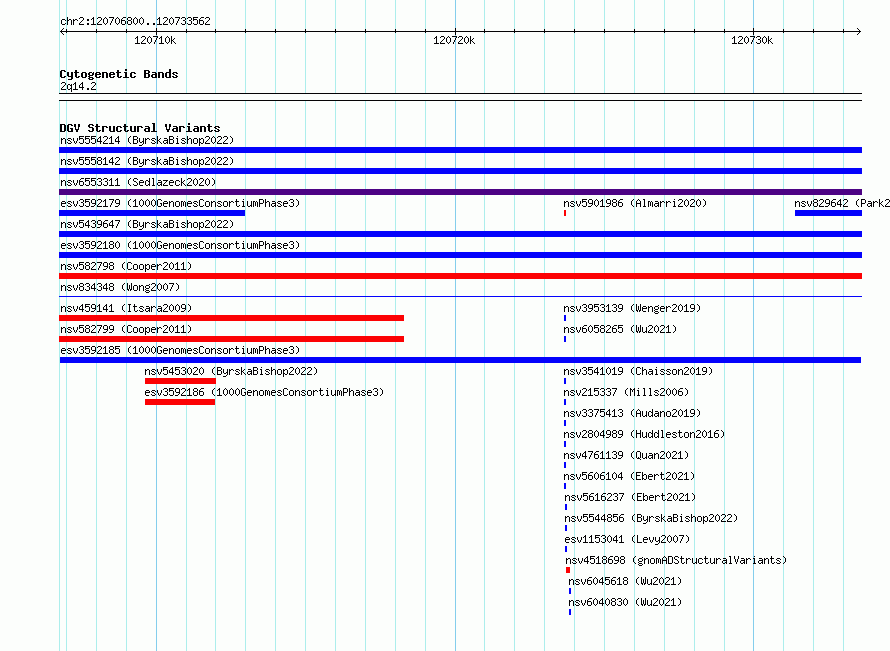This screenshot has width=890, height=651.
Task: Open the nsv5558142 (ByrskaBishop2022) variant
Action: click(147, 161)
